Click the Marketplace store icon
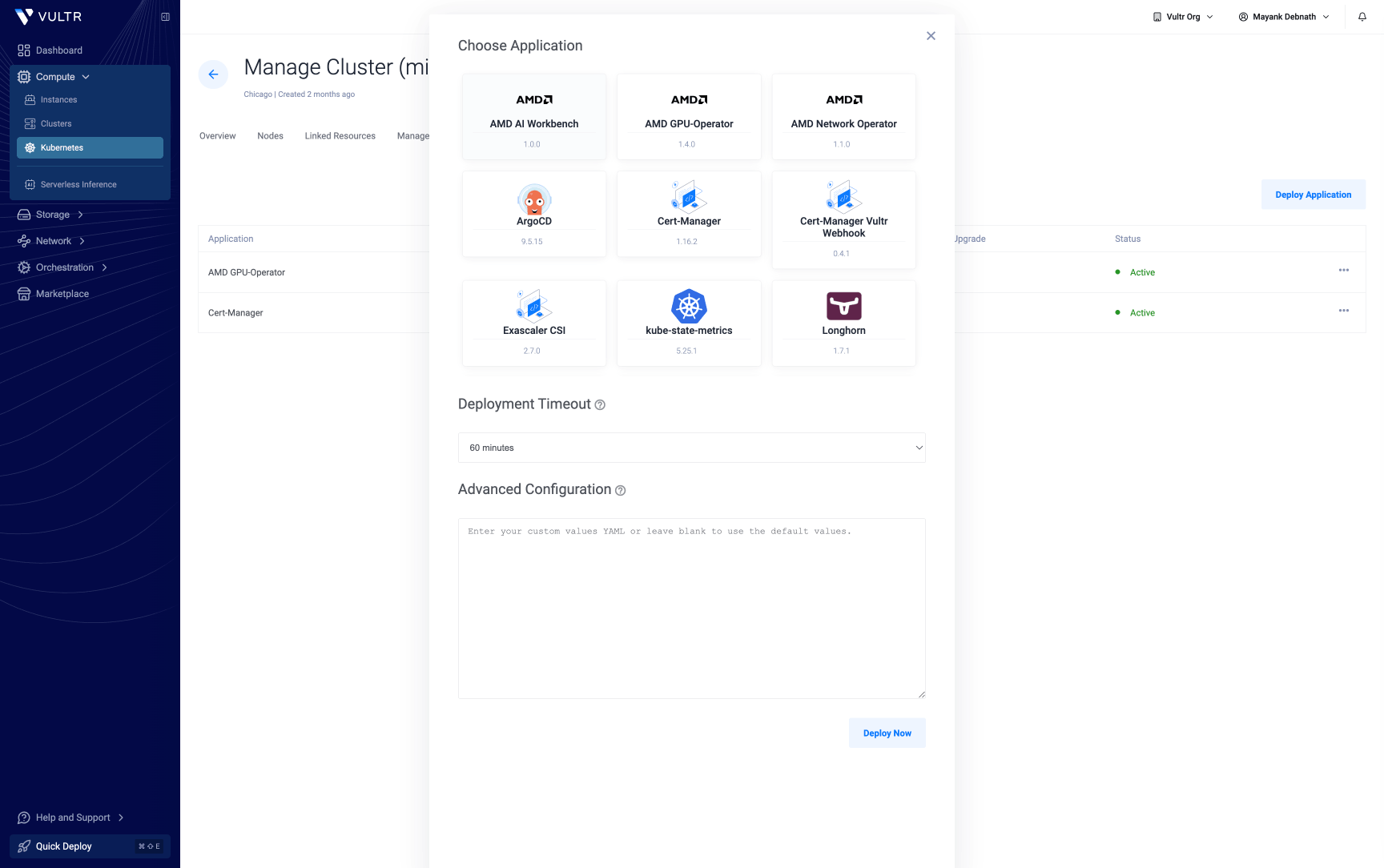Viewport: 1384px width, 868px height. click(24, 294)
